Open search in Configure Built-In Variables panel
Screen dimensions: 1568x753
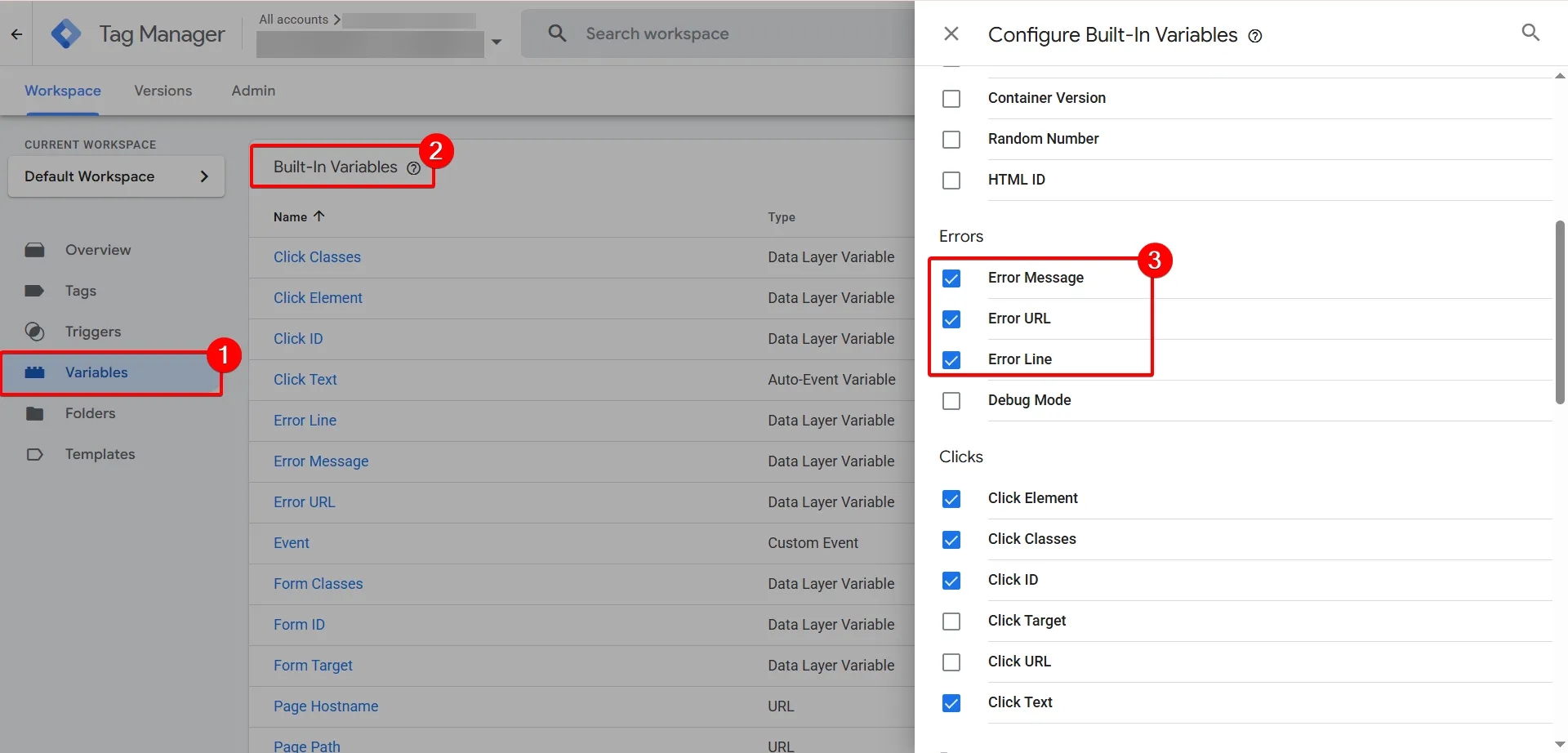point(1530,33)
